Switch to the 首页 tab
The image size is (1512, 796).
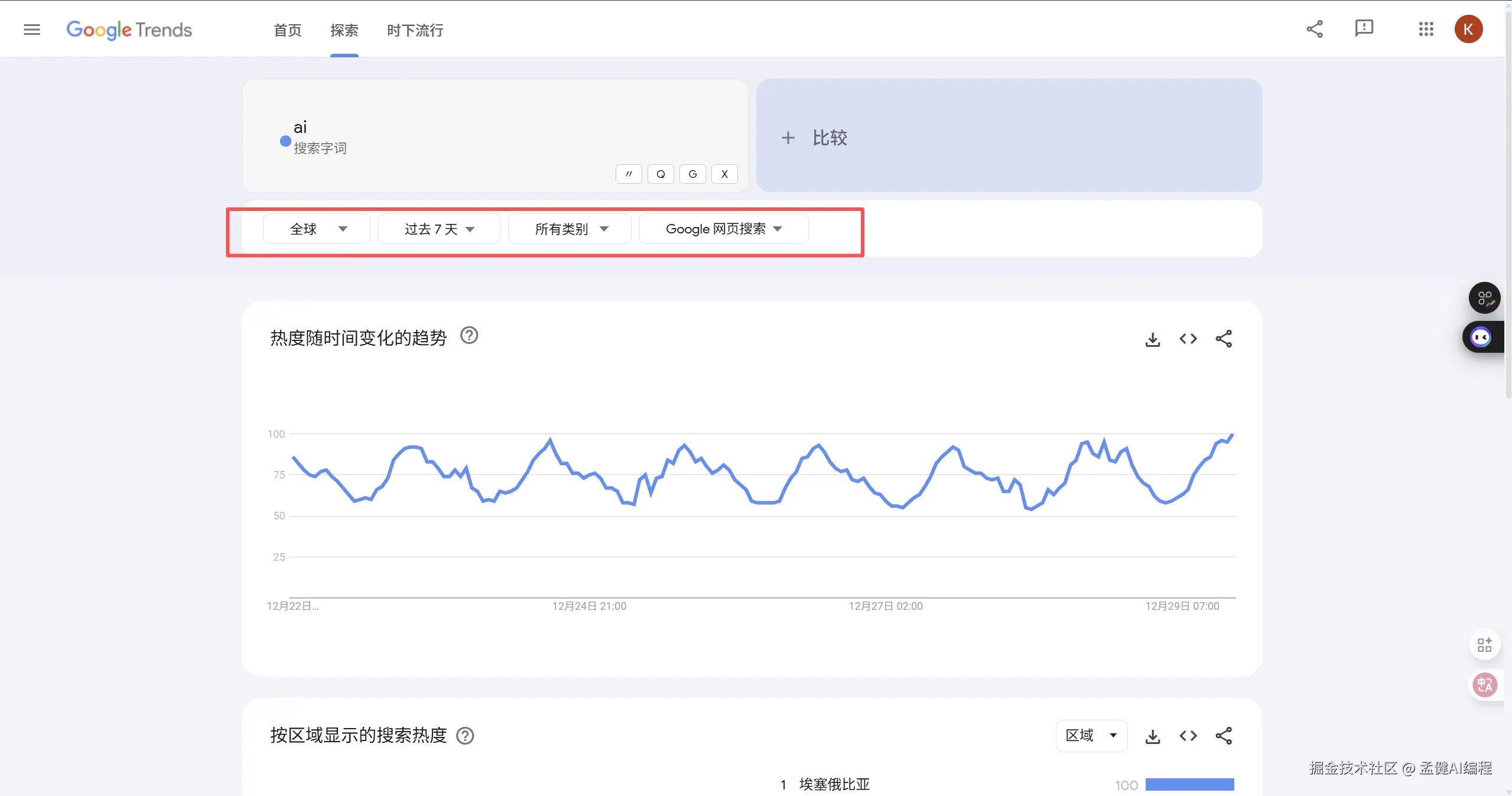(x=288, y=30)
